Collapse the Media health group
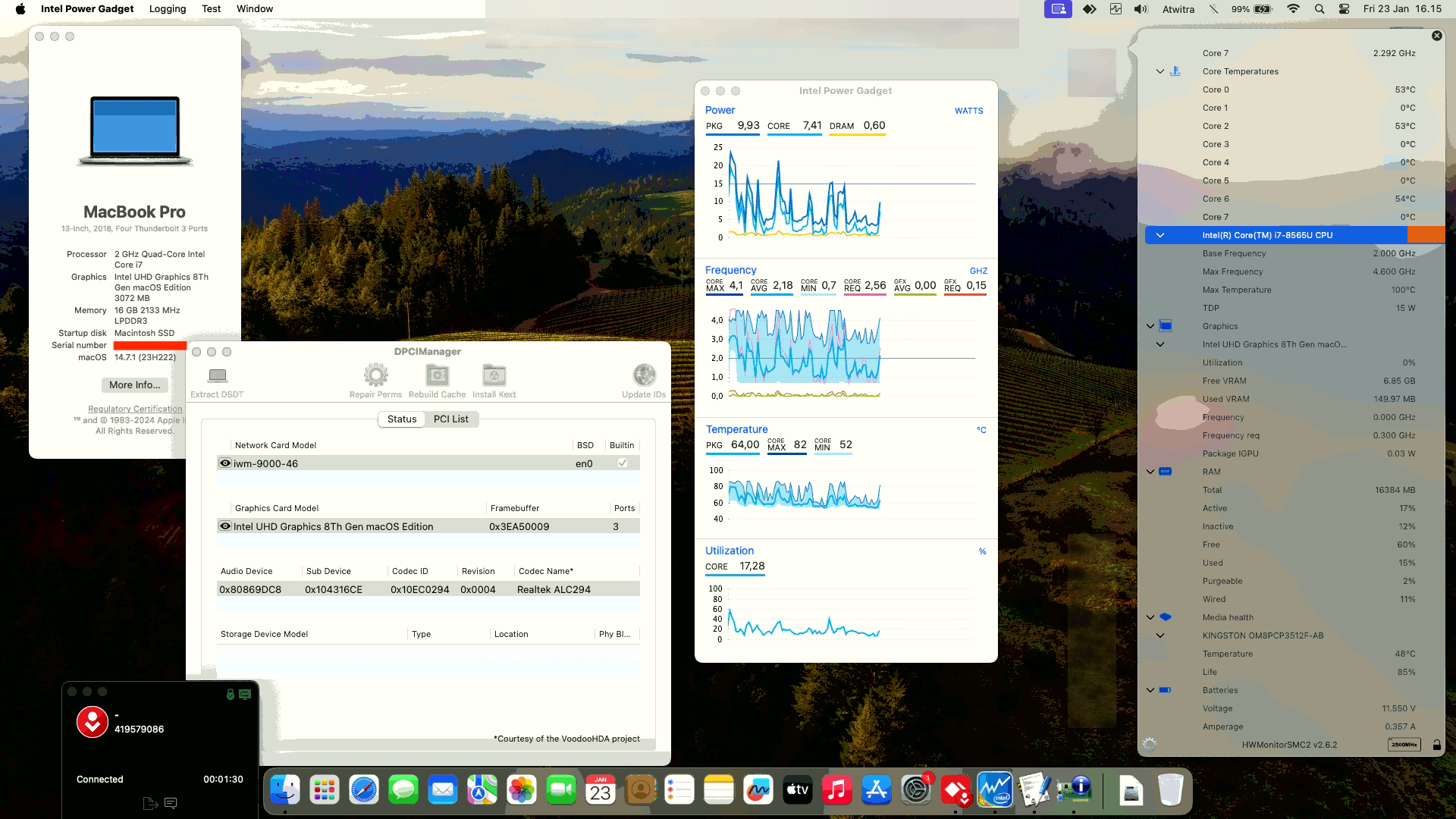Image resolution: width=1456 pixels, height=819 pixels. pos(1150,617)
